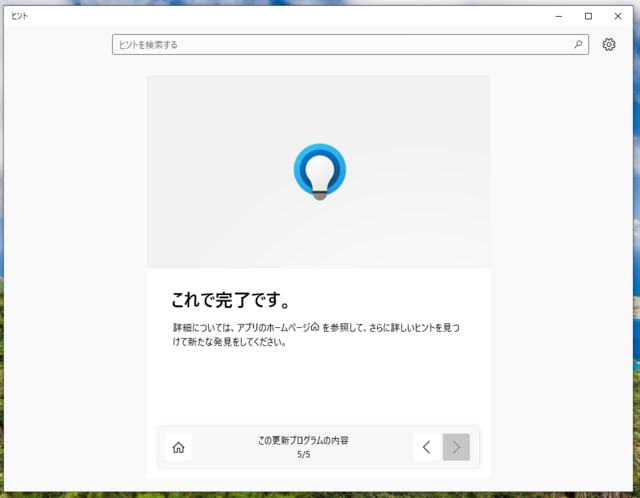Viewport: 640px width, 498px height.
Task: Click the lightbulb tips illustration
Action: (320, 171)
